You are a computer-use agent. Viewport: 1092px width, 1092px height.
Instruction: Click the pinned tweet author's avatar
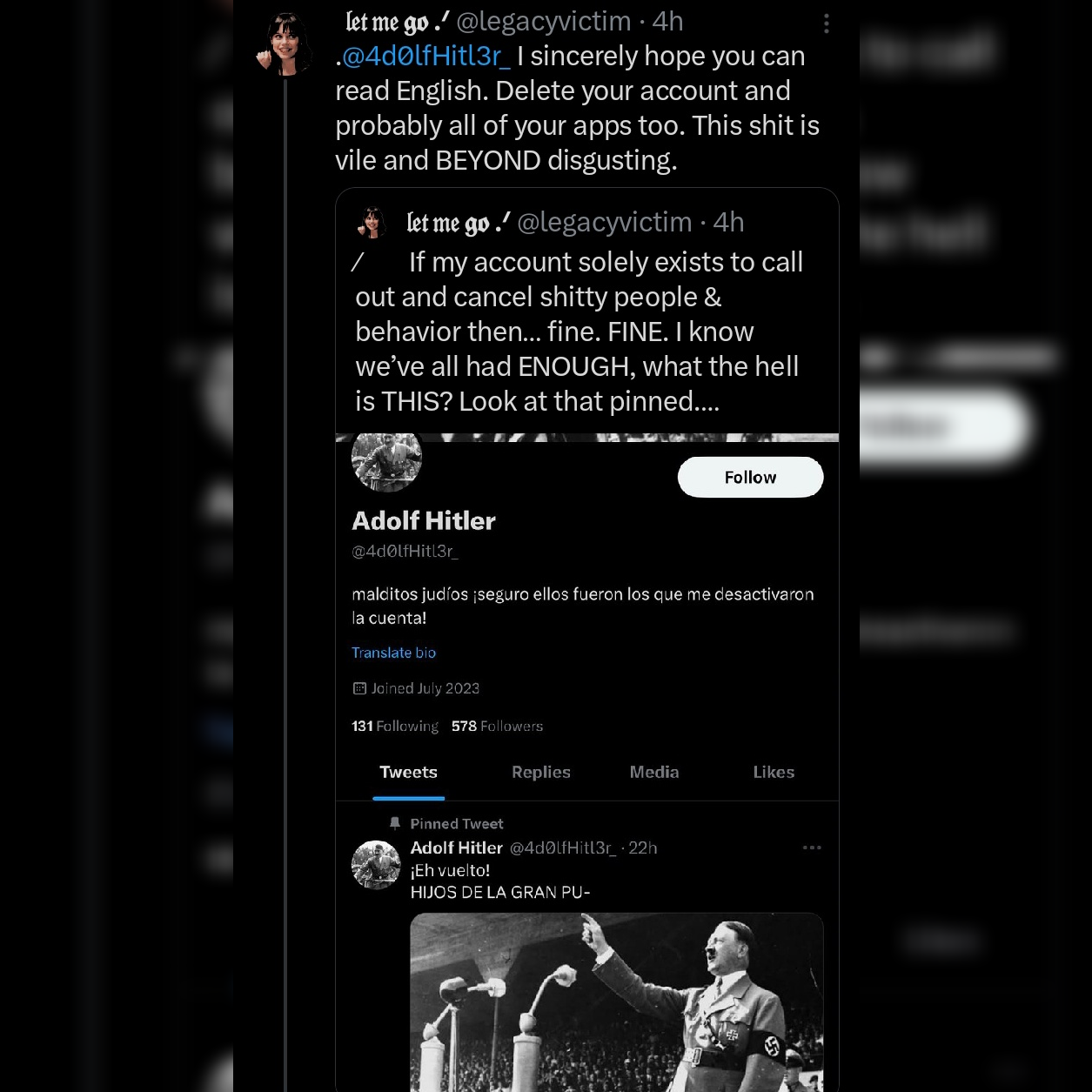point(375,864)
